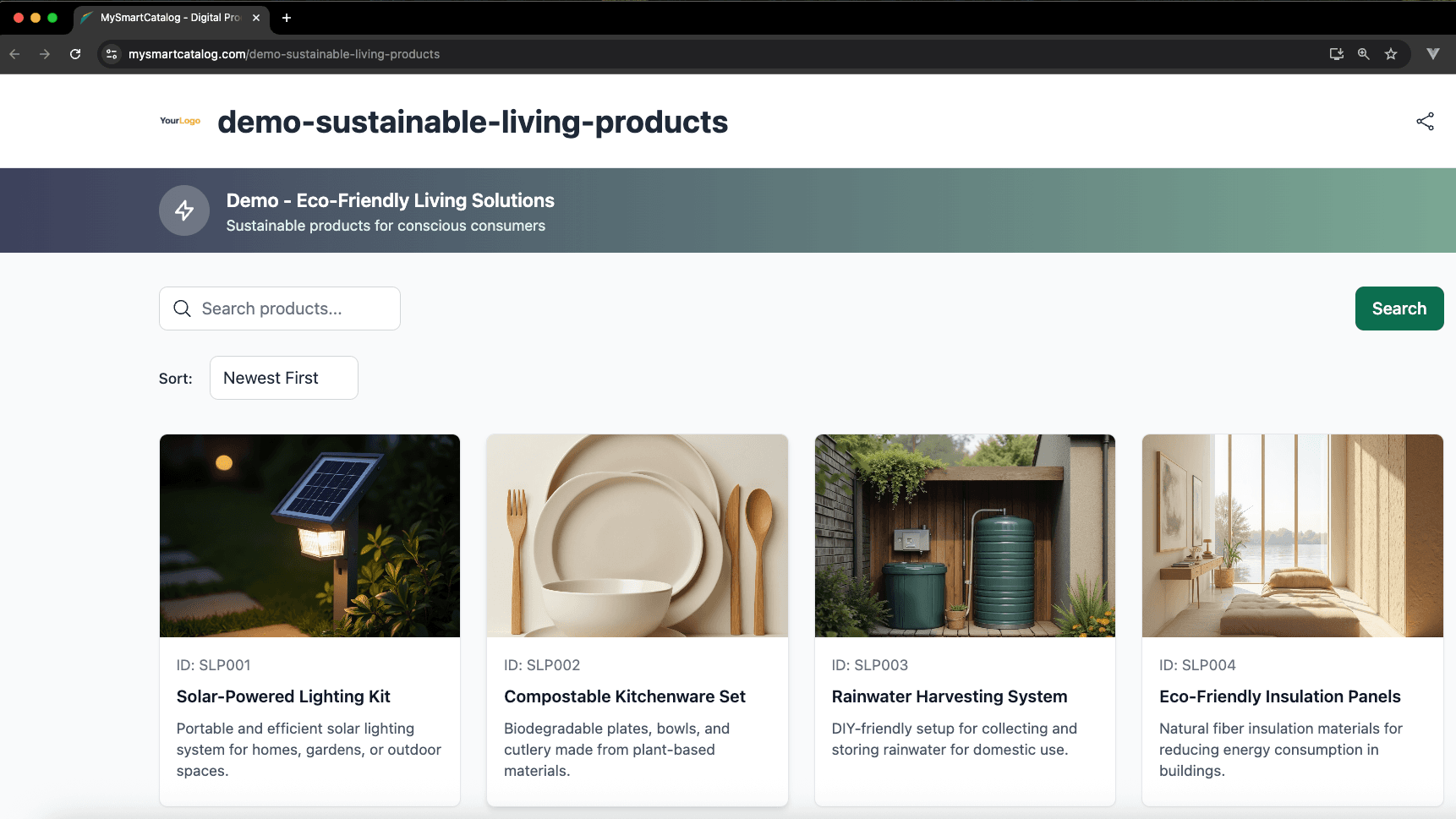
Task: Click the Eco-Friendly Insulation Panels title
Action: [1279, 696]
